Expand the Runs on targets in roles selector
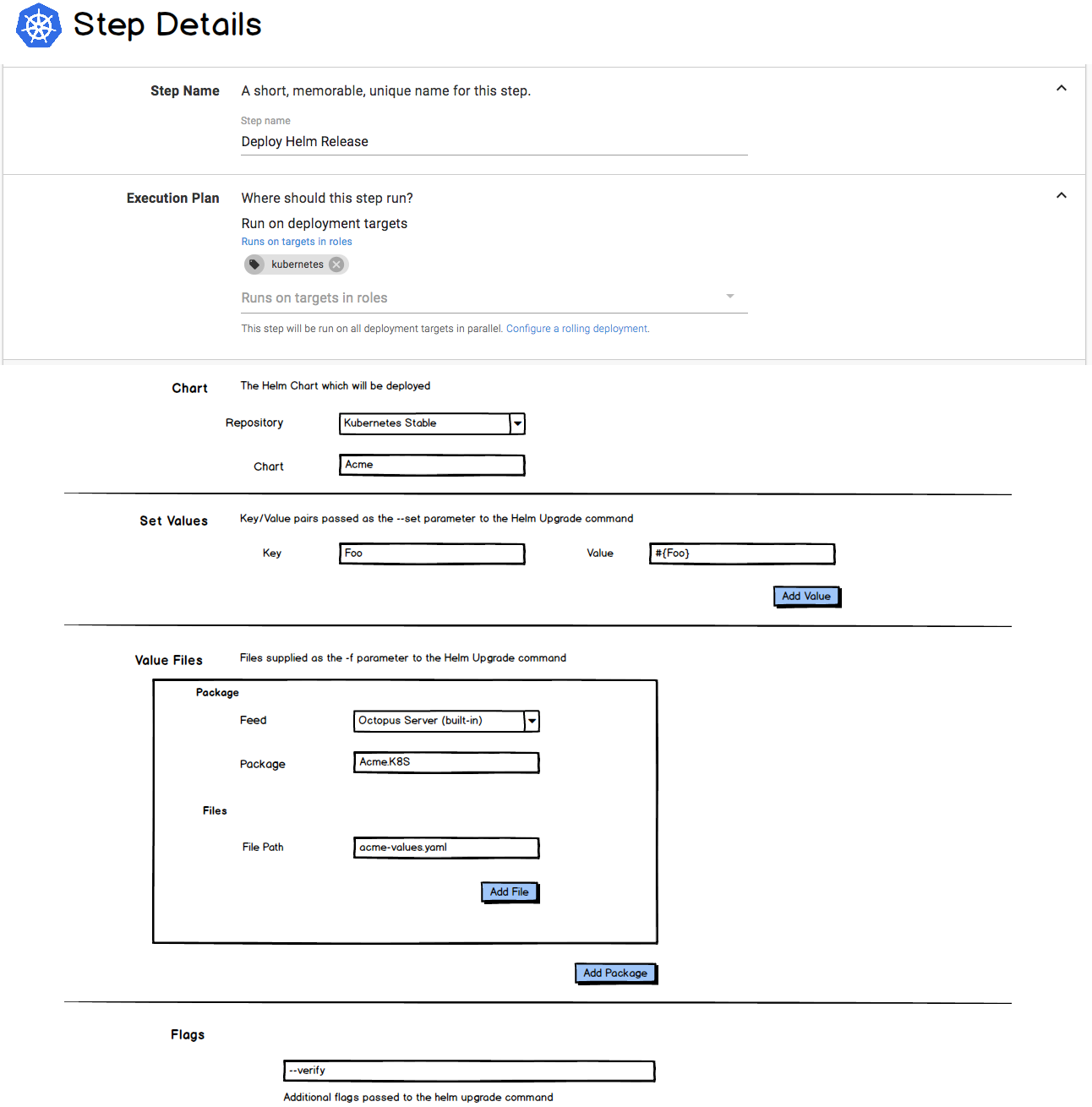This screenshot has width=1092, height=1107. (730, 297)
